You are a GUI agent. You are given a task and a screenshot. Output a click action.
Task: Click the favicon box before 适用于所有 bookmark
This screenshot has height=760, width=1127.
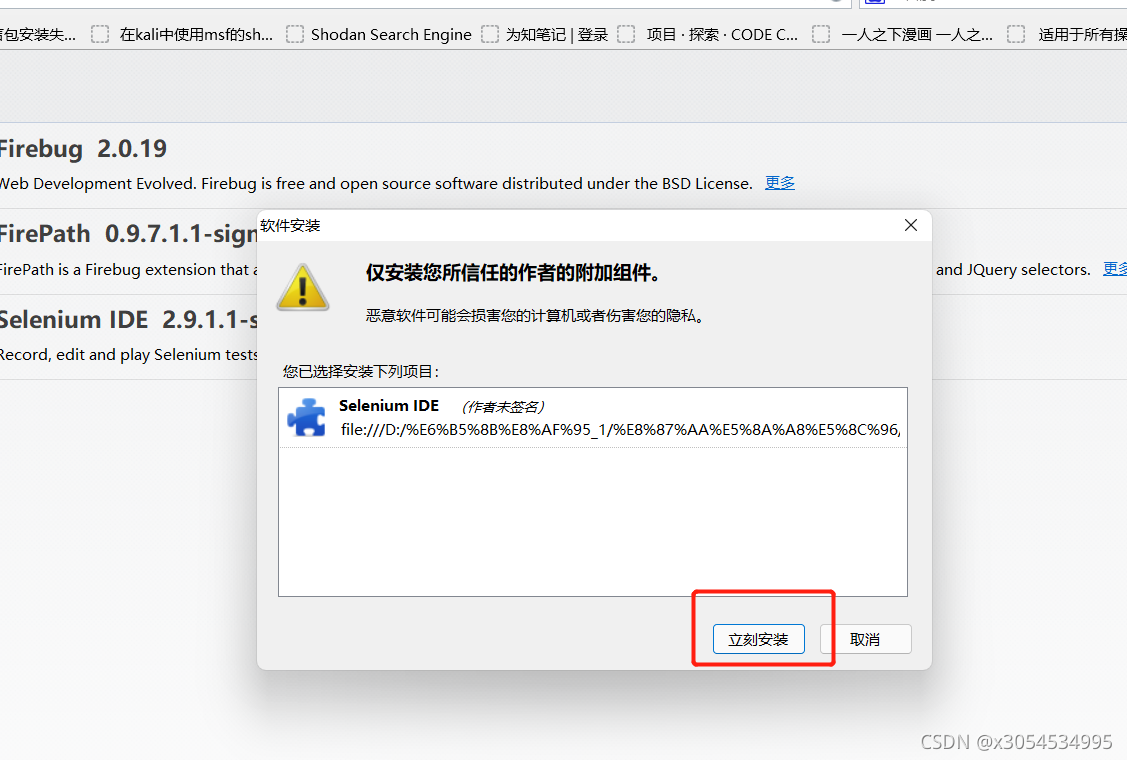(x=1016, y=34)
